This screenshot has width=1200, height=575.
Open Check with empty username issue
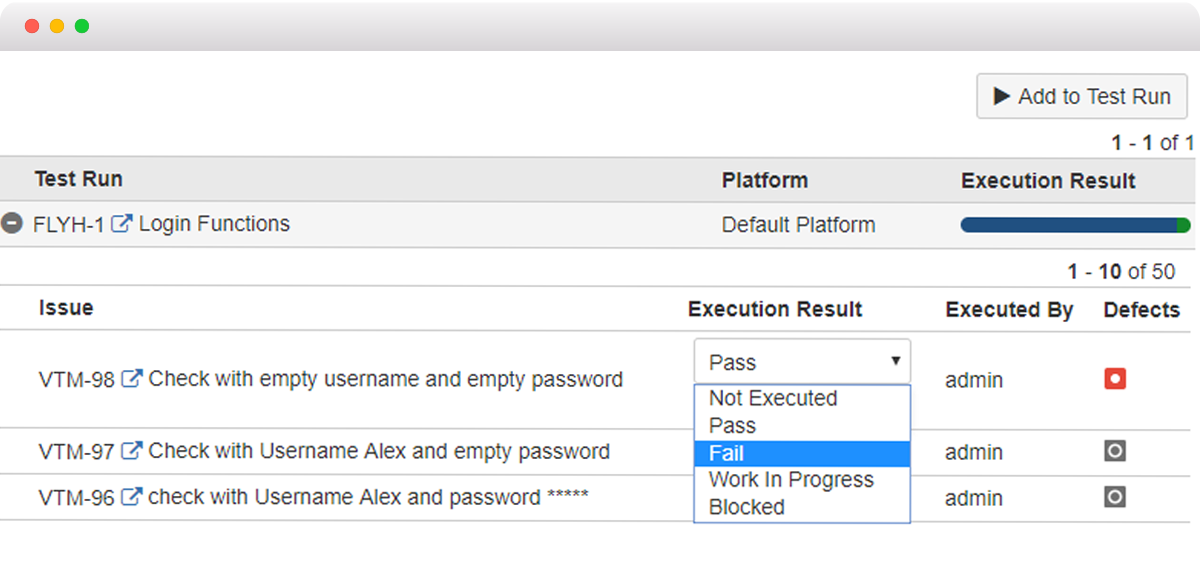coord(386,380)
